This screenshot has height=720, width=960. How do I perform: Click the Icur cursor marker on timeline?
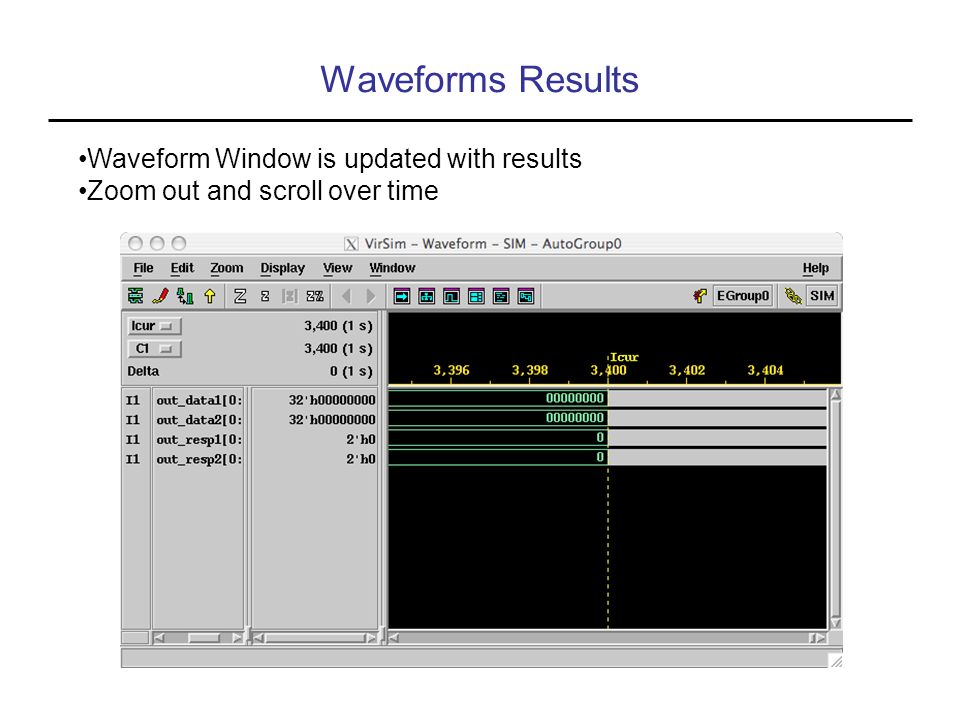pyautogui.click(x=623, y=358)
